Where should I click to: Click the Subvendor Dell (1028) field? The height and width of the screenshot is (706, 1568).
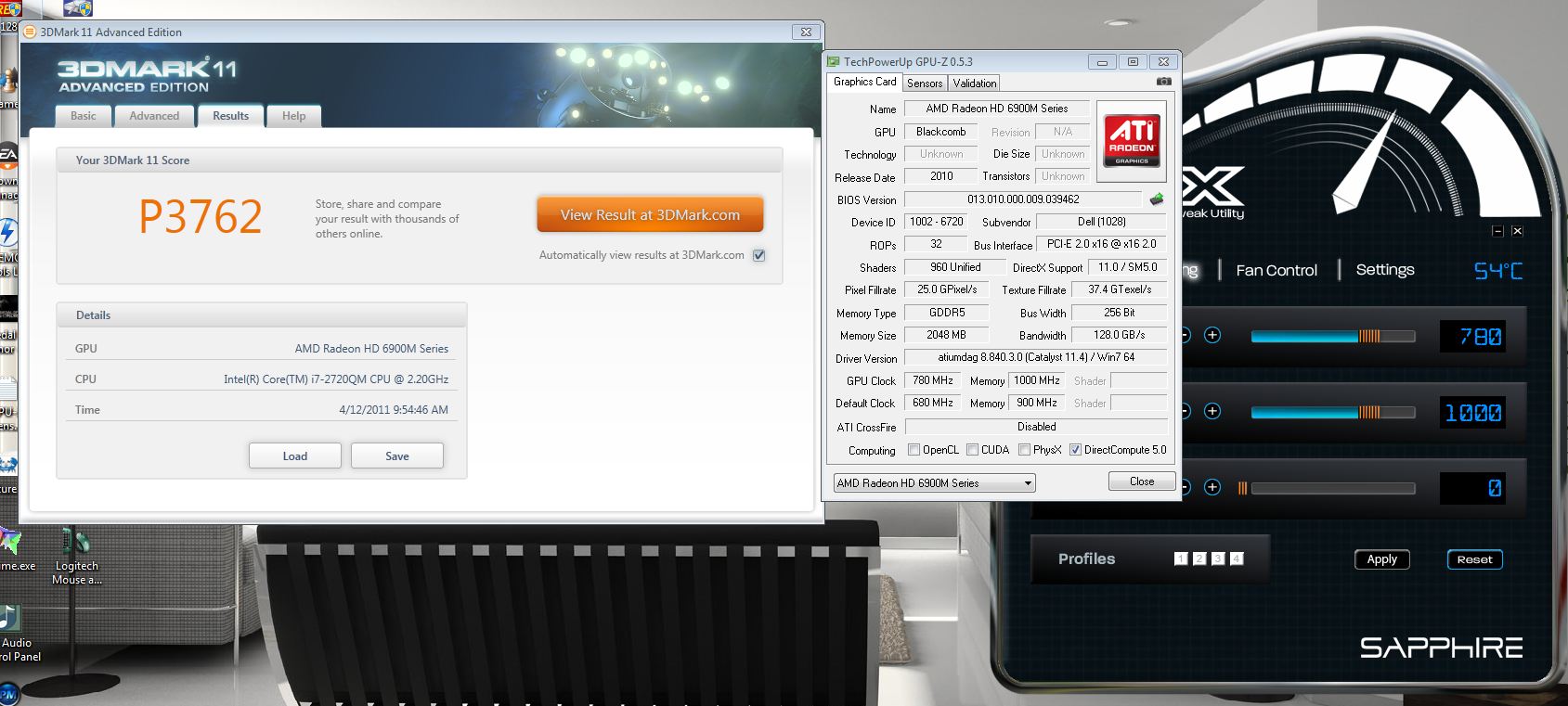(1101, 222)
